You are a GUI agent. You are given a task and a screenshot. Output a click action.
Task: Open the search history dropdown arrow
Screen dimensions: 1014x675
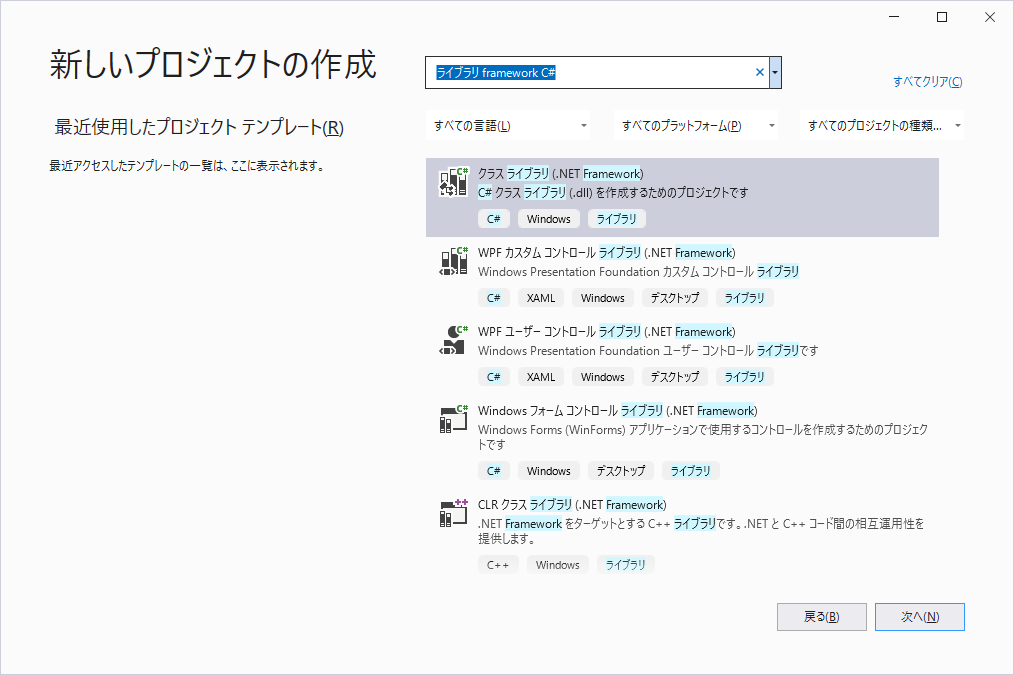click(776, 73)
